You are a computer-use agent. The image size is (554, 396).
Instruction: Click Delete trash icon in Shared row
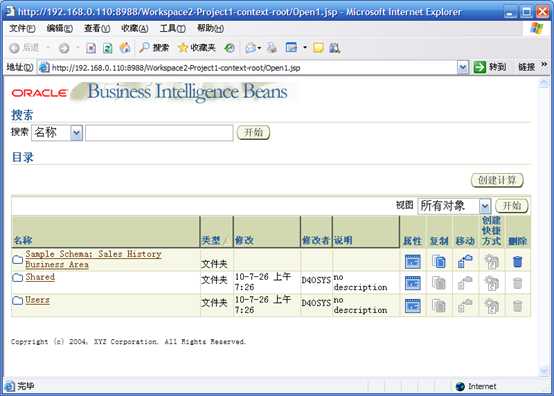point(517,283)
